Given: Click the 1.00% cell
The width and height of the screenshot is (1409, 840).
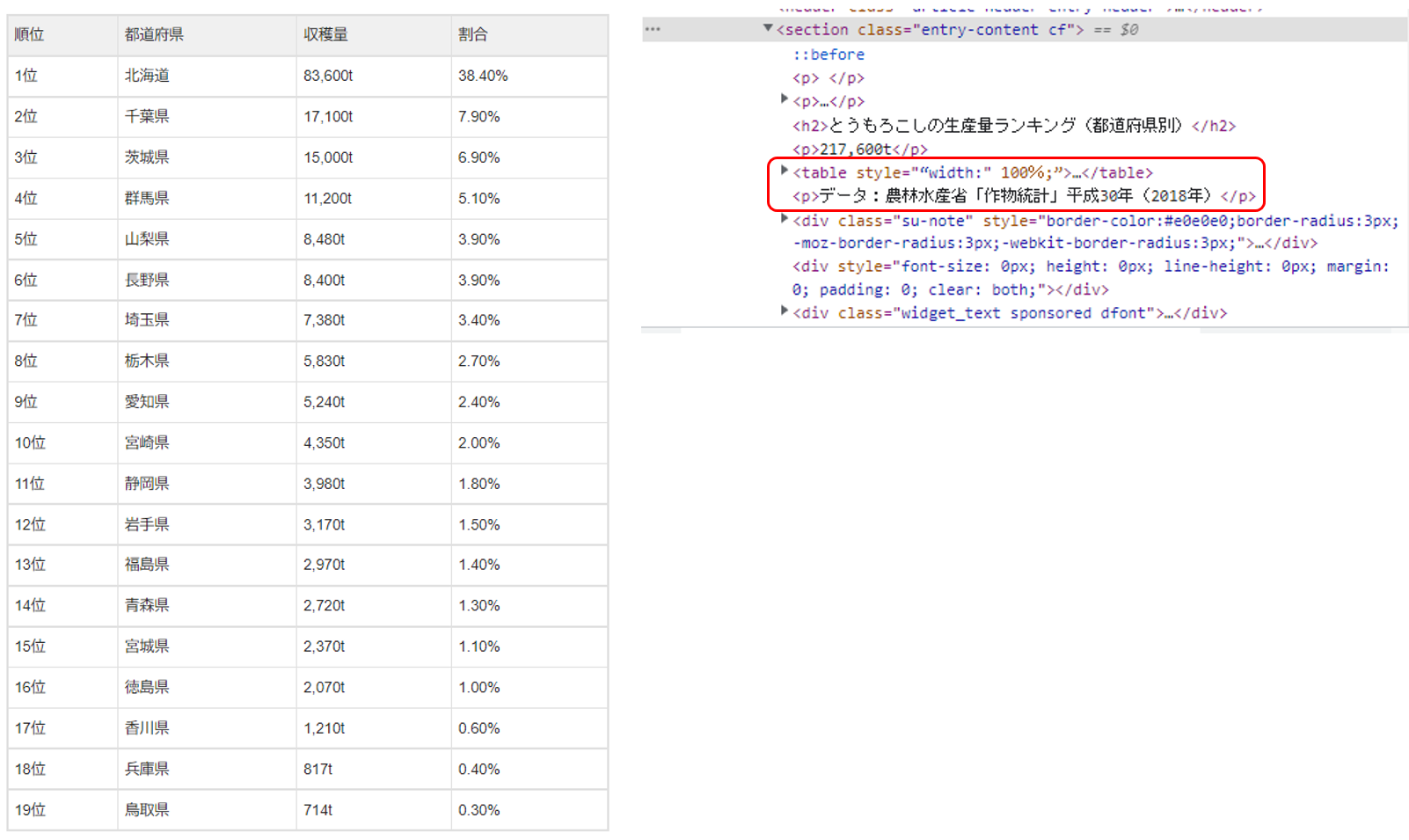Looking at the screenshot, I should (529, 688).
